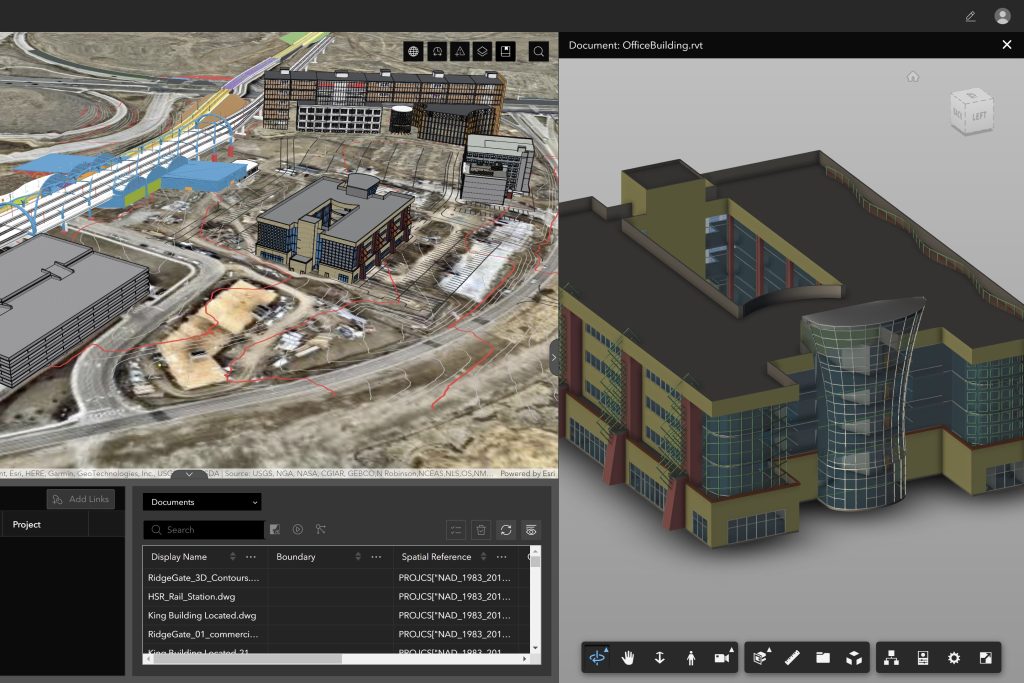Toggle the column visibility control in the table
This screenshot has width=1024, height=683.
(x=456, y=530)
